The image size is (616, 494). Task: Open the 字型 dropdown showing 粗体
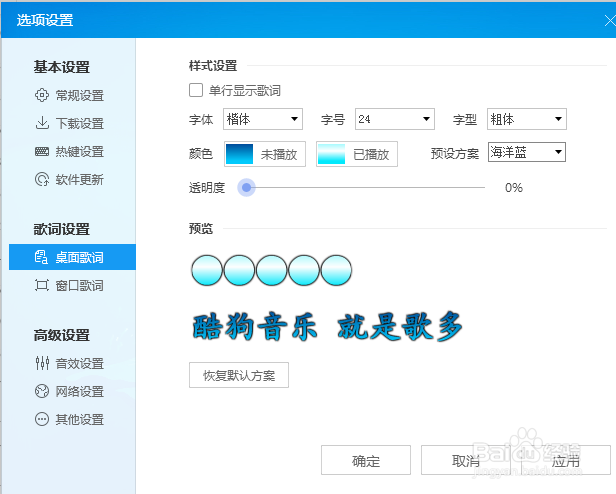[x=527, y=119]
